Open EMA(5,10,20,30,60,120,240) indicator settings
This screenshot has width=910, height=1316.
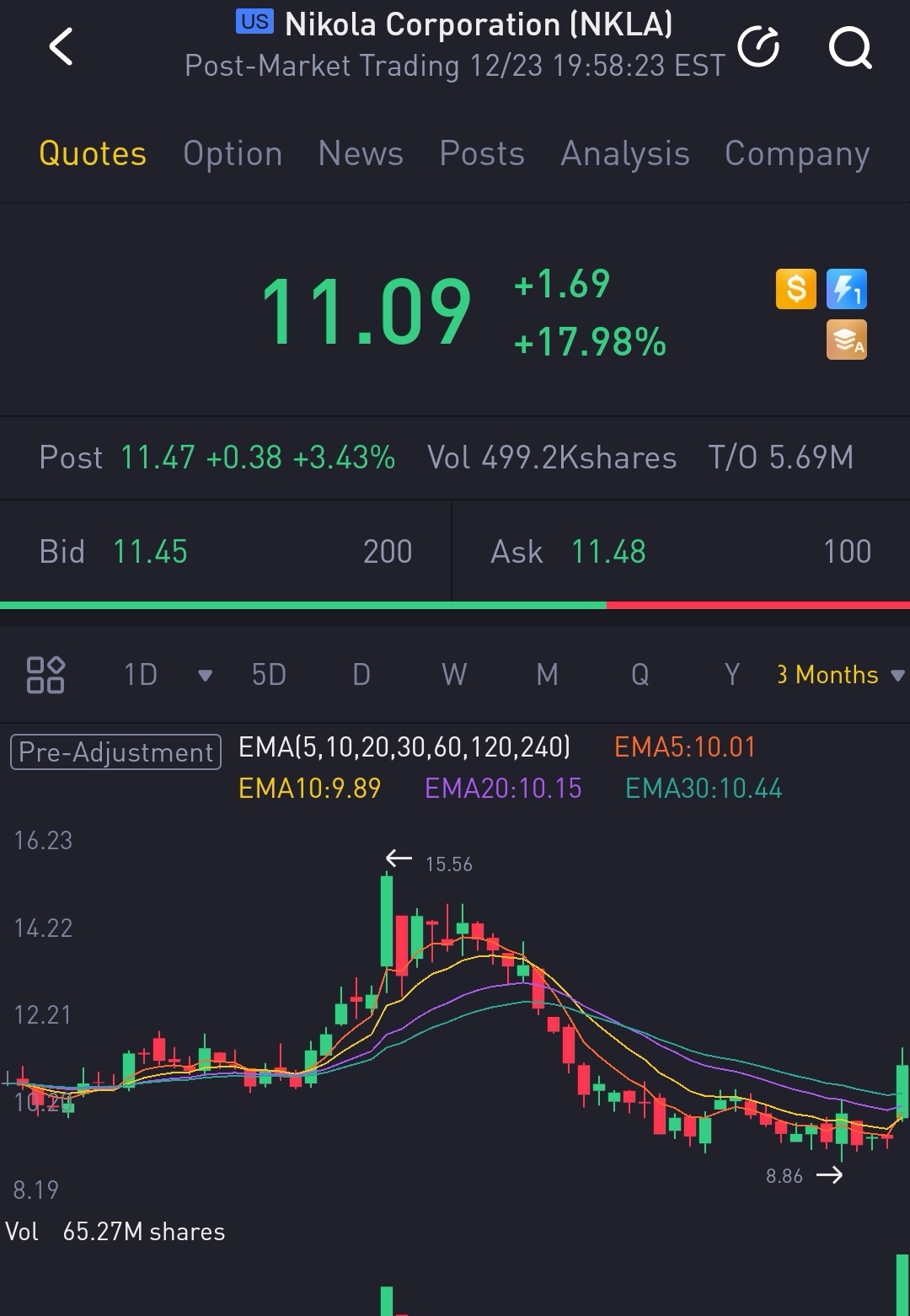(x=404, y=747)
